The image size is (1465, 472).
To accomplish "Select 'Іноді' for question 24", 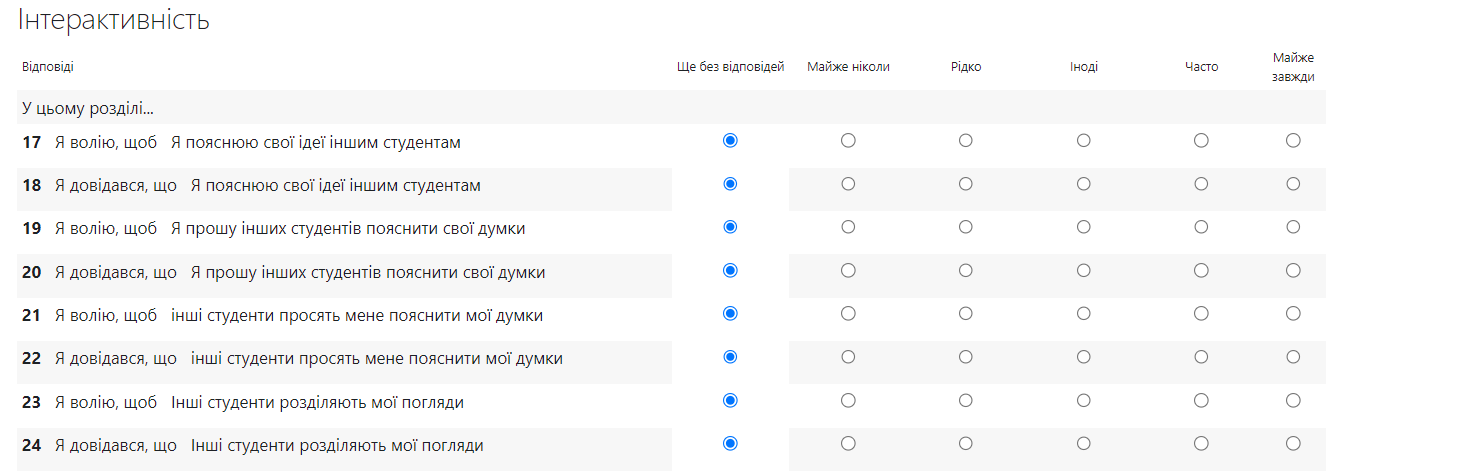I will click(x=1084, y=443).
